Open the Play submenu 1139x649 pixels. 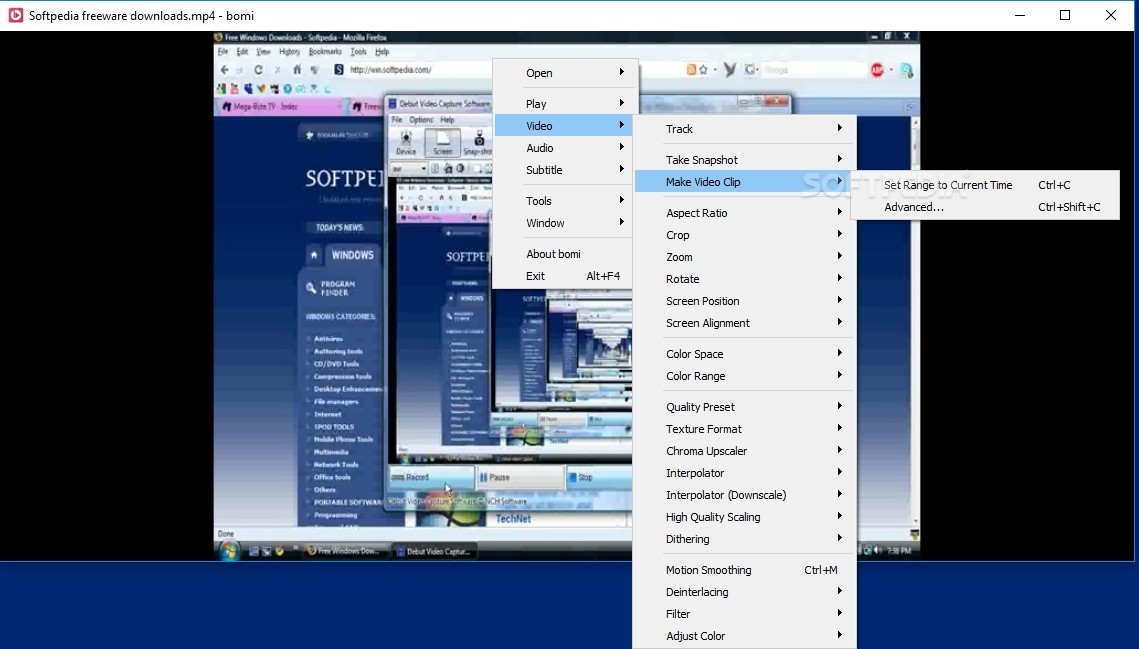coord(565,103)
